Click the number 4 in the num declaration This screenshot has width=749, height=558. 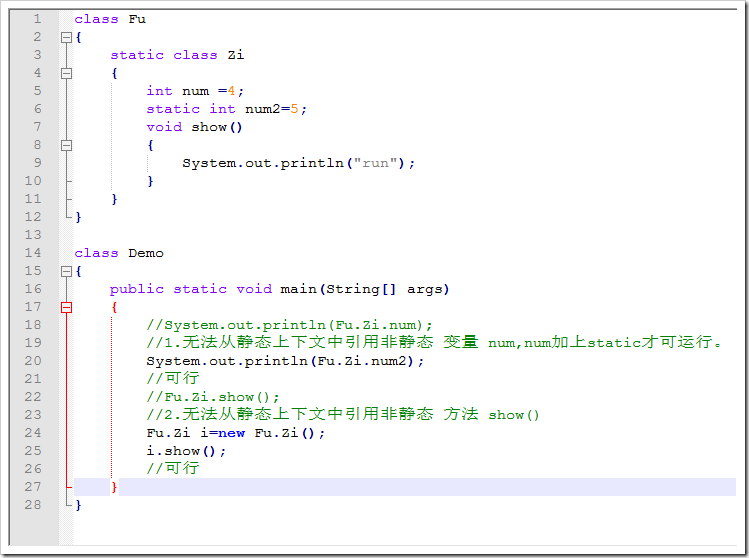(235, 91)
